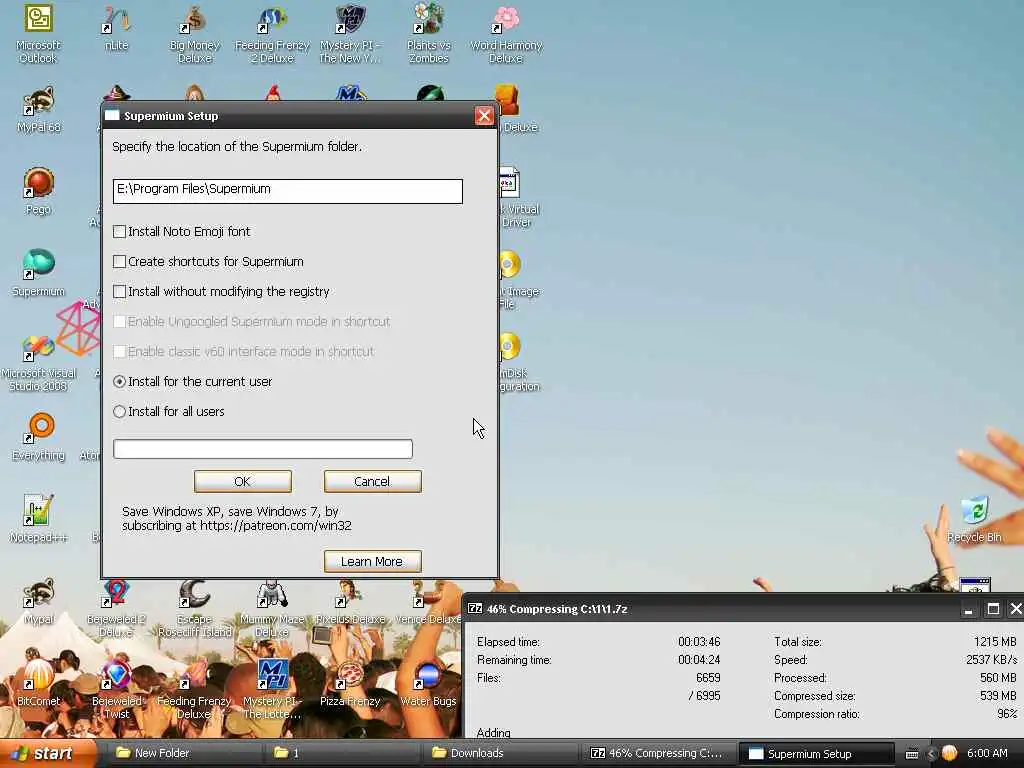Launch the Pego desktop icon
Image resolution: width=1024 pixels, height=768 pixels.
(39, 191)
